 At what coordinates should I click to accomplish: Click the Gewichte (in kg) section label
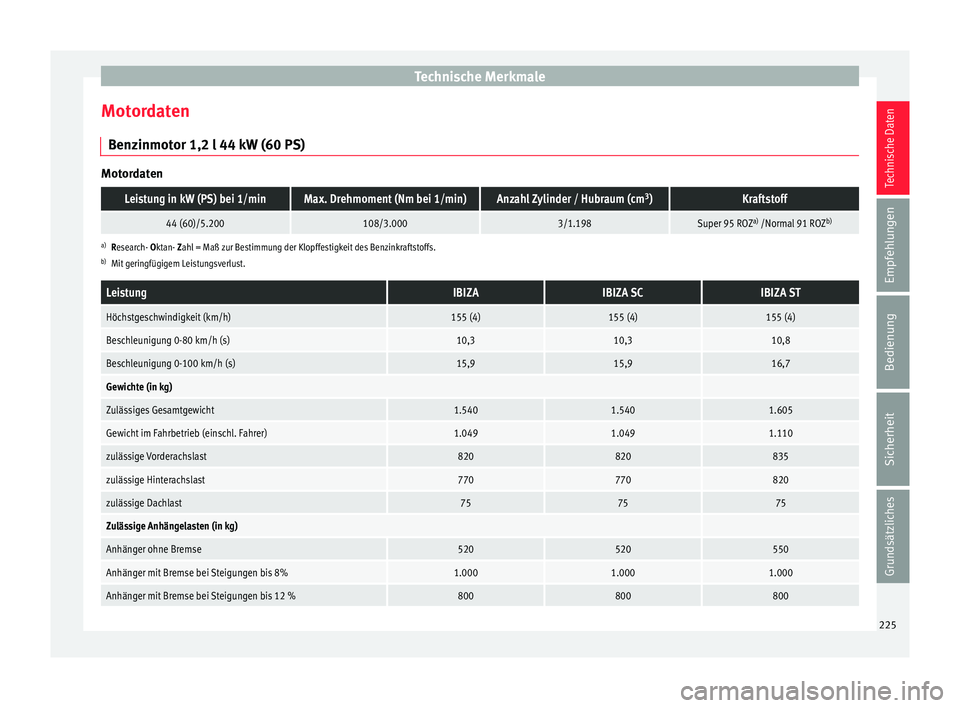click(x=139, y=387)
